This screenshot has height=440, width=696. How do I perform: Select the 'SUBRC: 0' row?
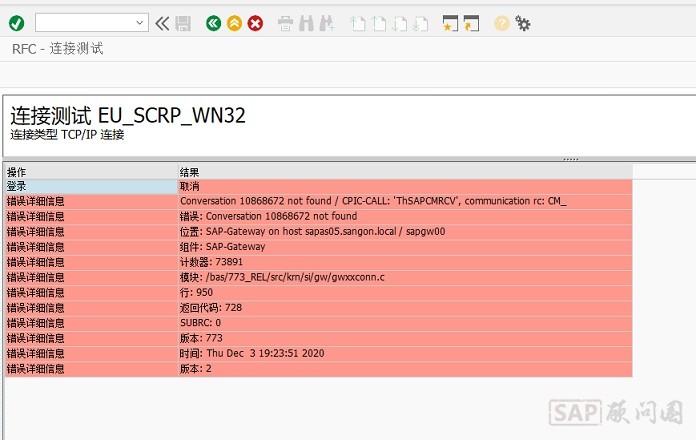click(x=318, y=323)
